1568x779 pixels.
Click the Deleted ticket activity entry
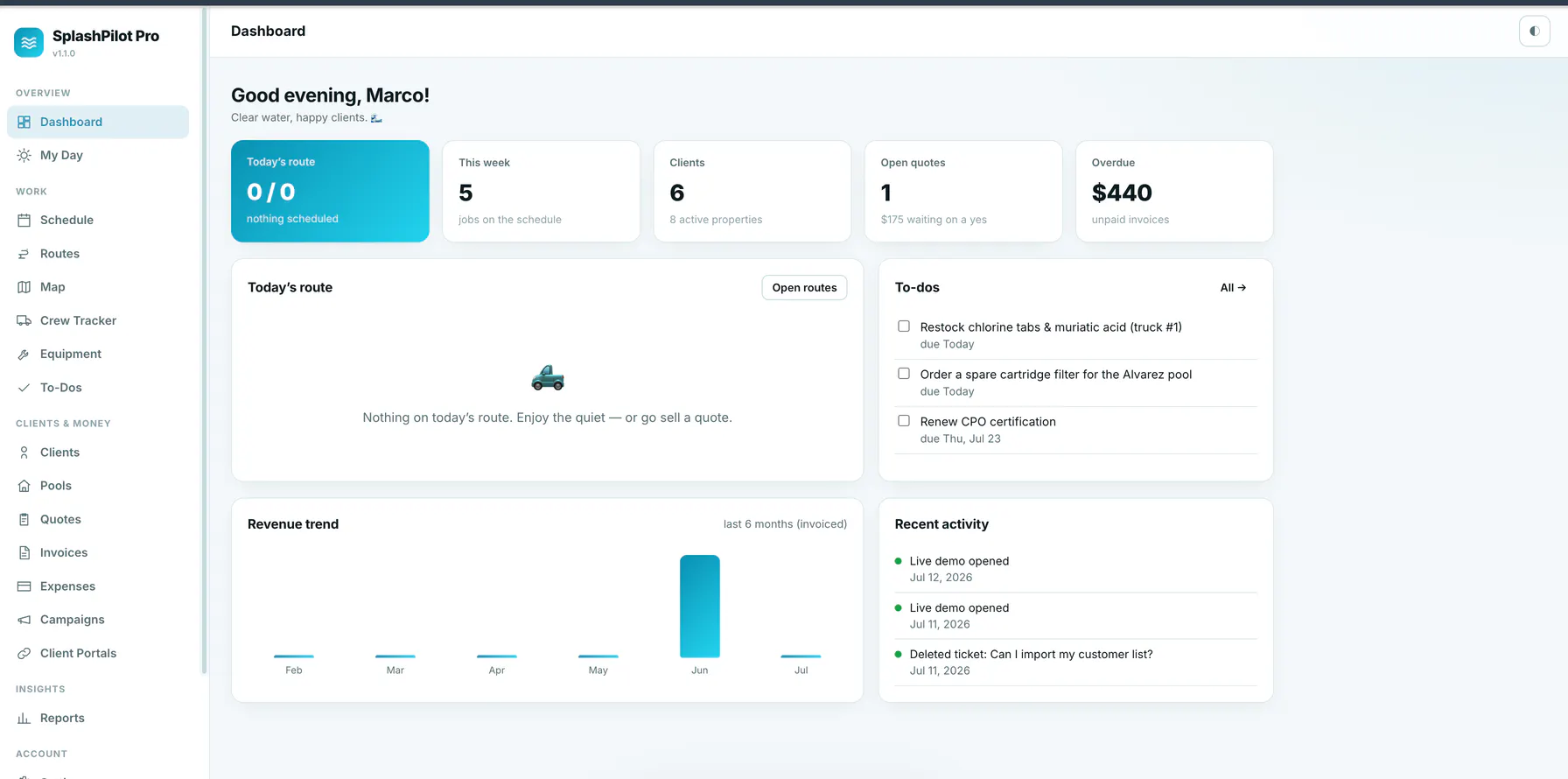(x=1075, y=663)
